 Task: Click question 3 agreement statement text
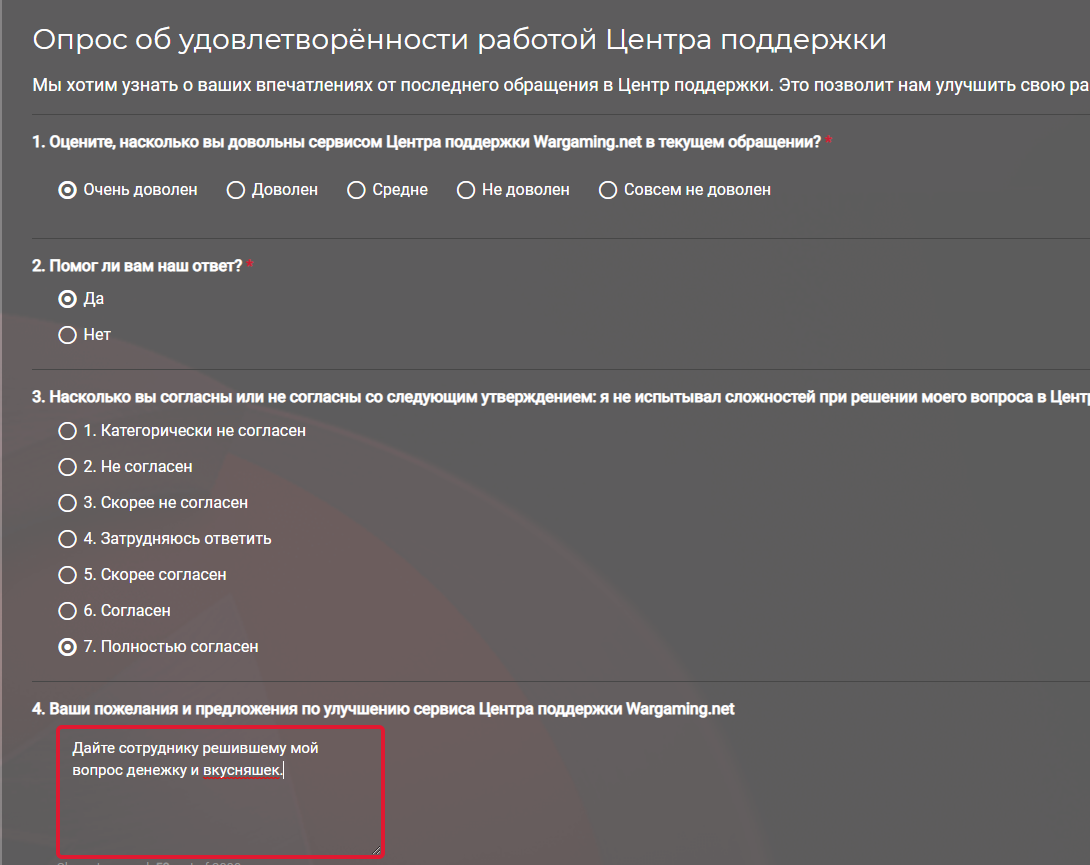click(561, 397)
